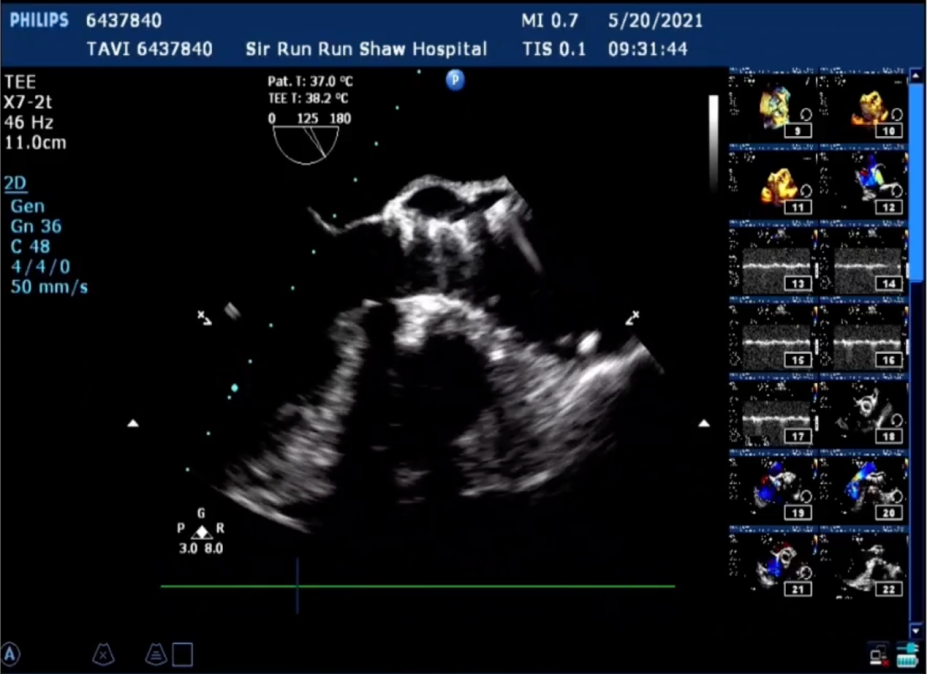Click the blue circled A icon
This screenshot has height=674, width=927.
pos(11,655)
